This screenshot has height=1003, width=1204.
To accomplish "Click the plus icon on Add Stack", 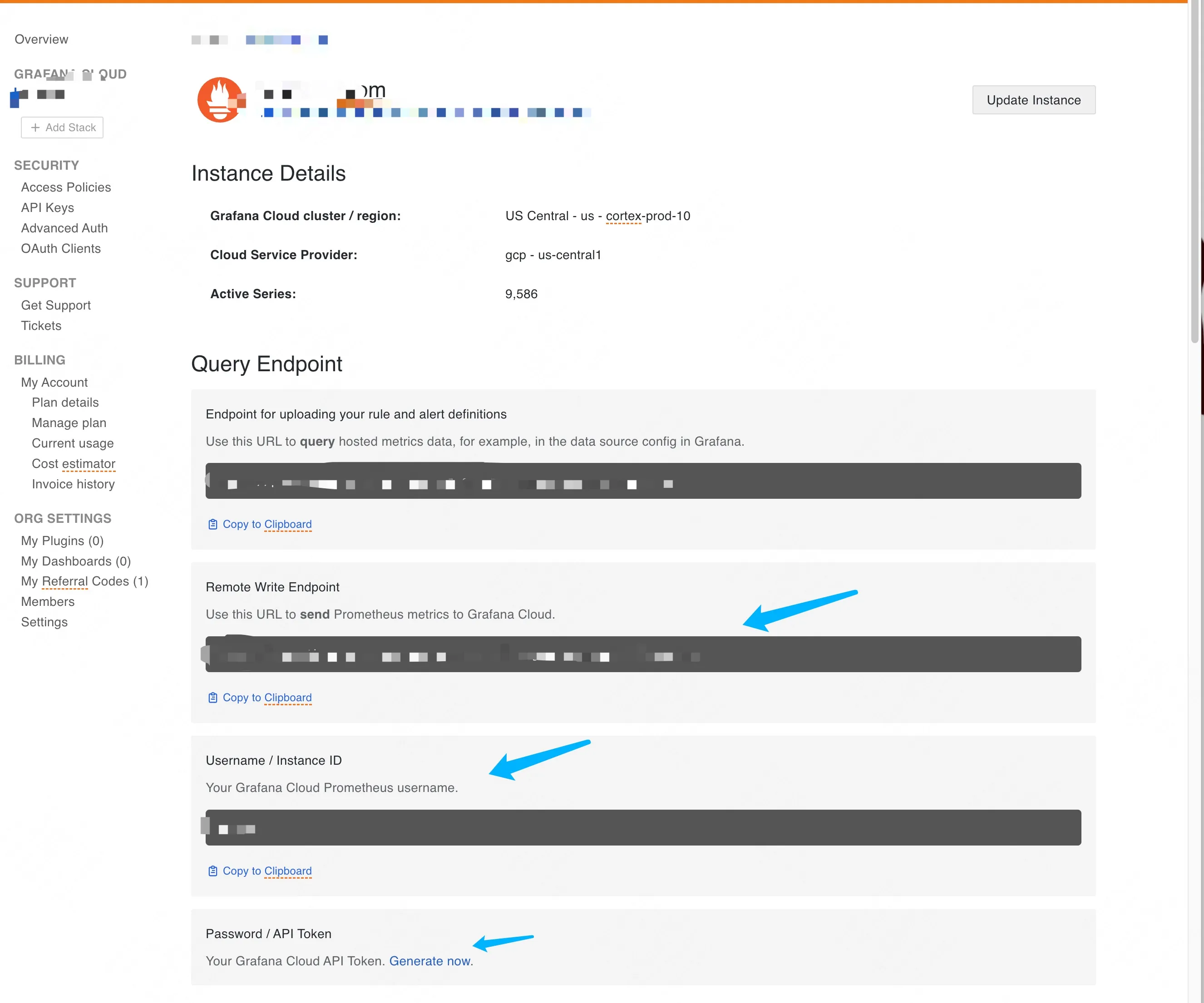I will tap(35, 127).
